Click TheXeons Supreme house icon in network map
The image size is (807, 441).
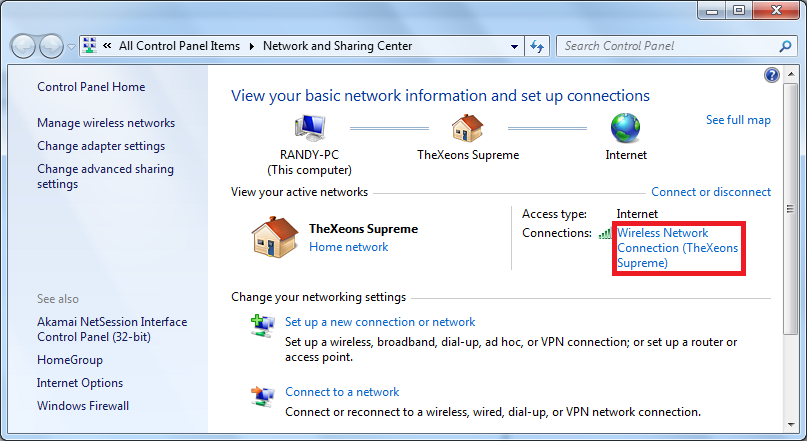pos(467,128)
